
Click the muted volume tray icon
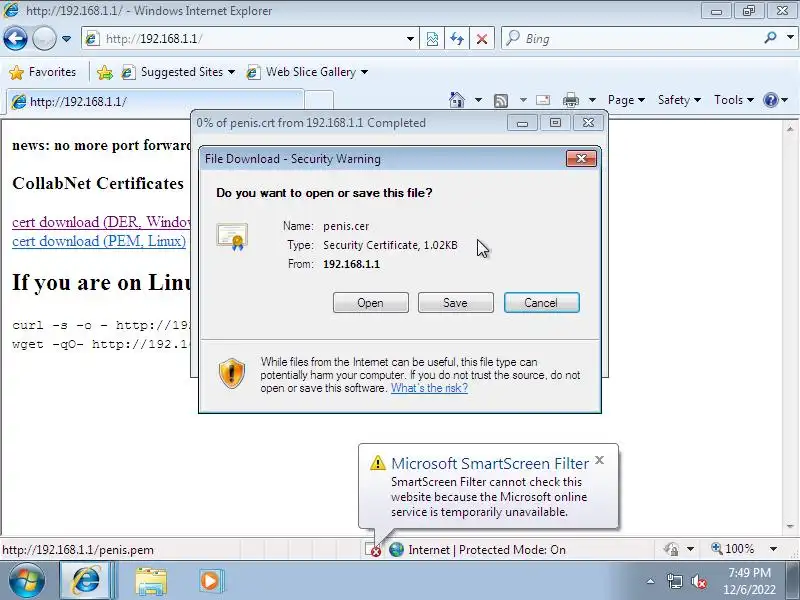click(x=698, y=581)
